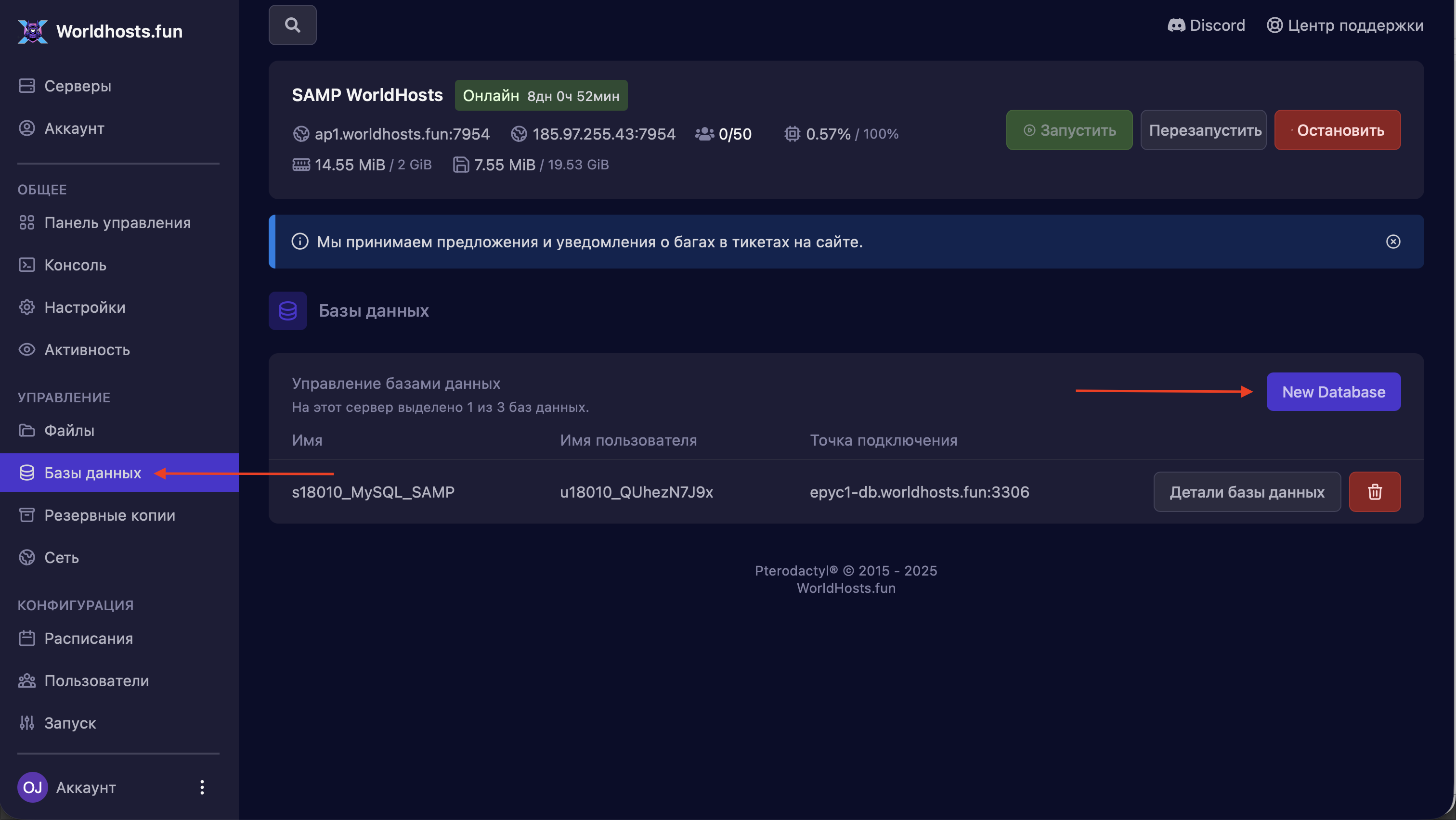Click the search magnifier icon

pyautogui.click(x=292, y=25)
